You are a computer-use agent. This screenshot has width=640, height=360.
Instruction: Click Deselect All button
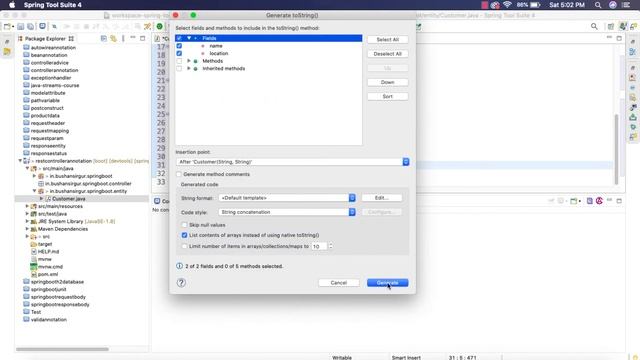point(387,54)
